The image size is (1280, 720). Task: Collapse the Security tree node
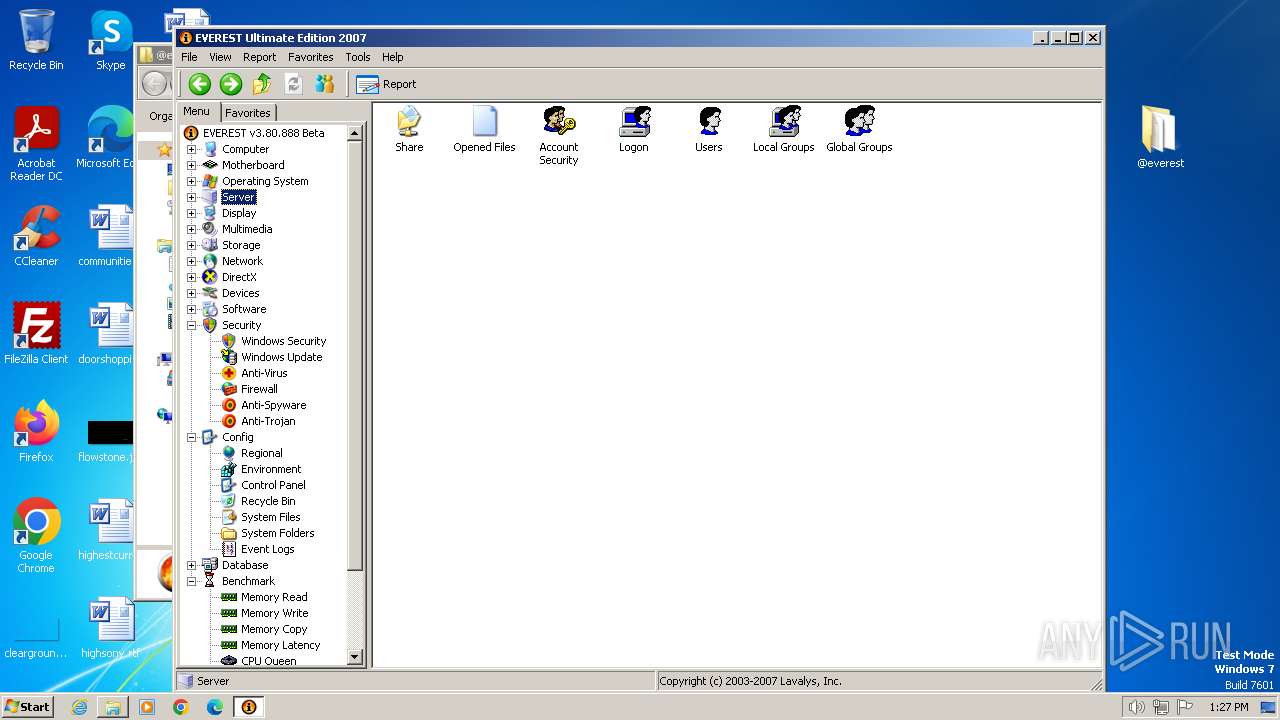click(x=192, y=325)
